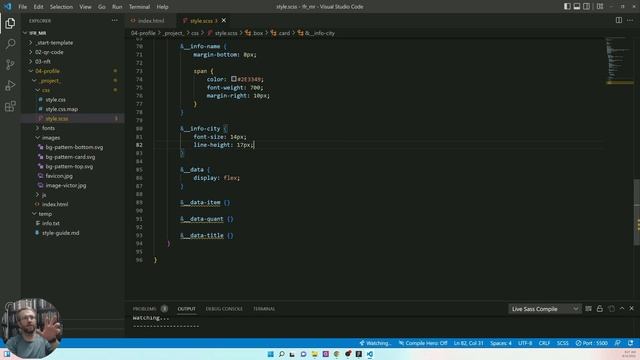Image resolution: width=640 pixels, height=360 pixels.
Task: Open editor more actions menu
Action: click(630, 20)
